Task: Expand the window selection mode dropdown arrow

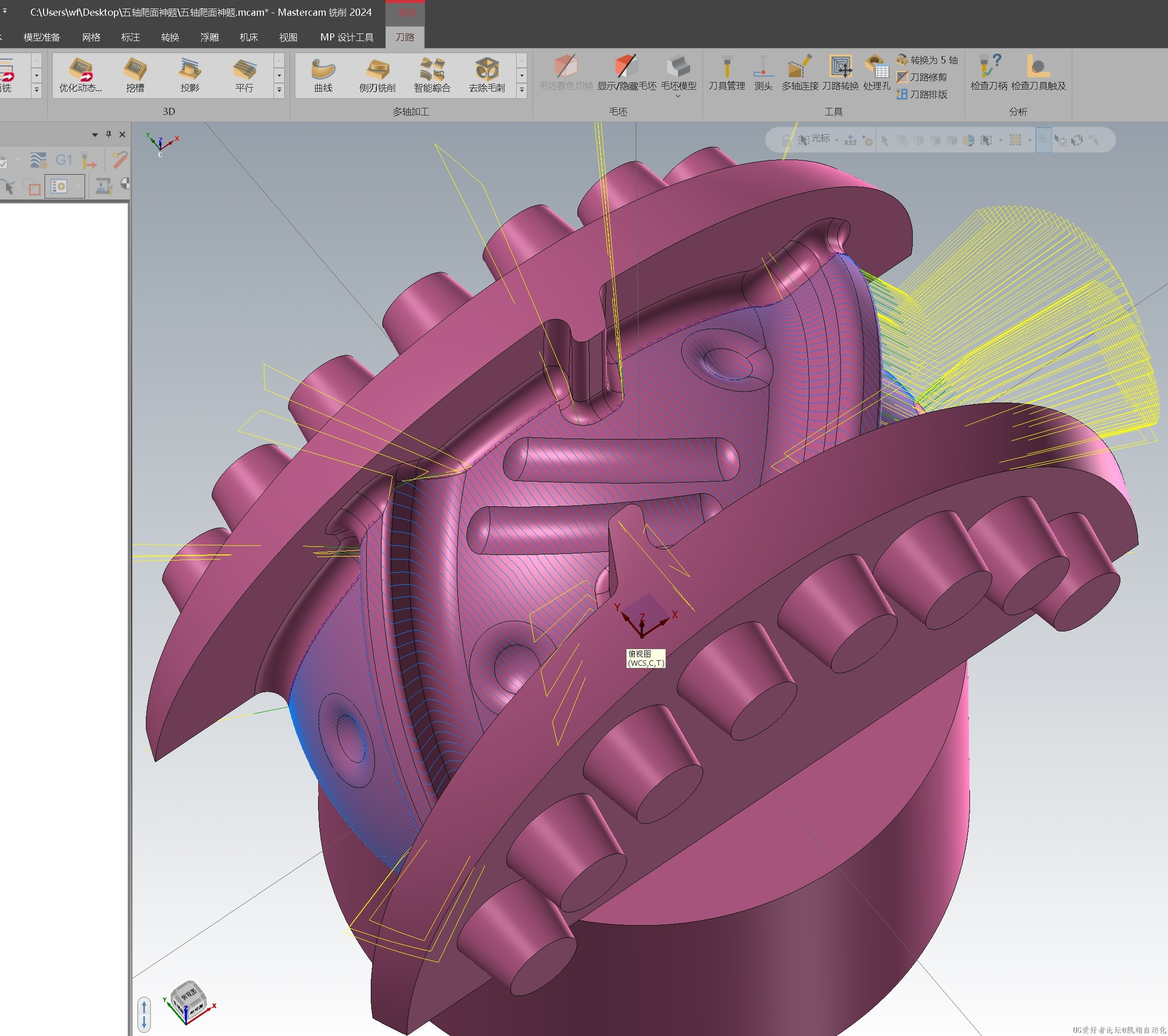Action: (1030, 140)
